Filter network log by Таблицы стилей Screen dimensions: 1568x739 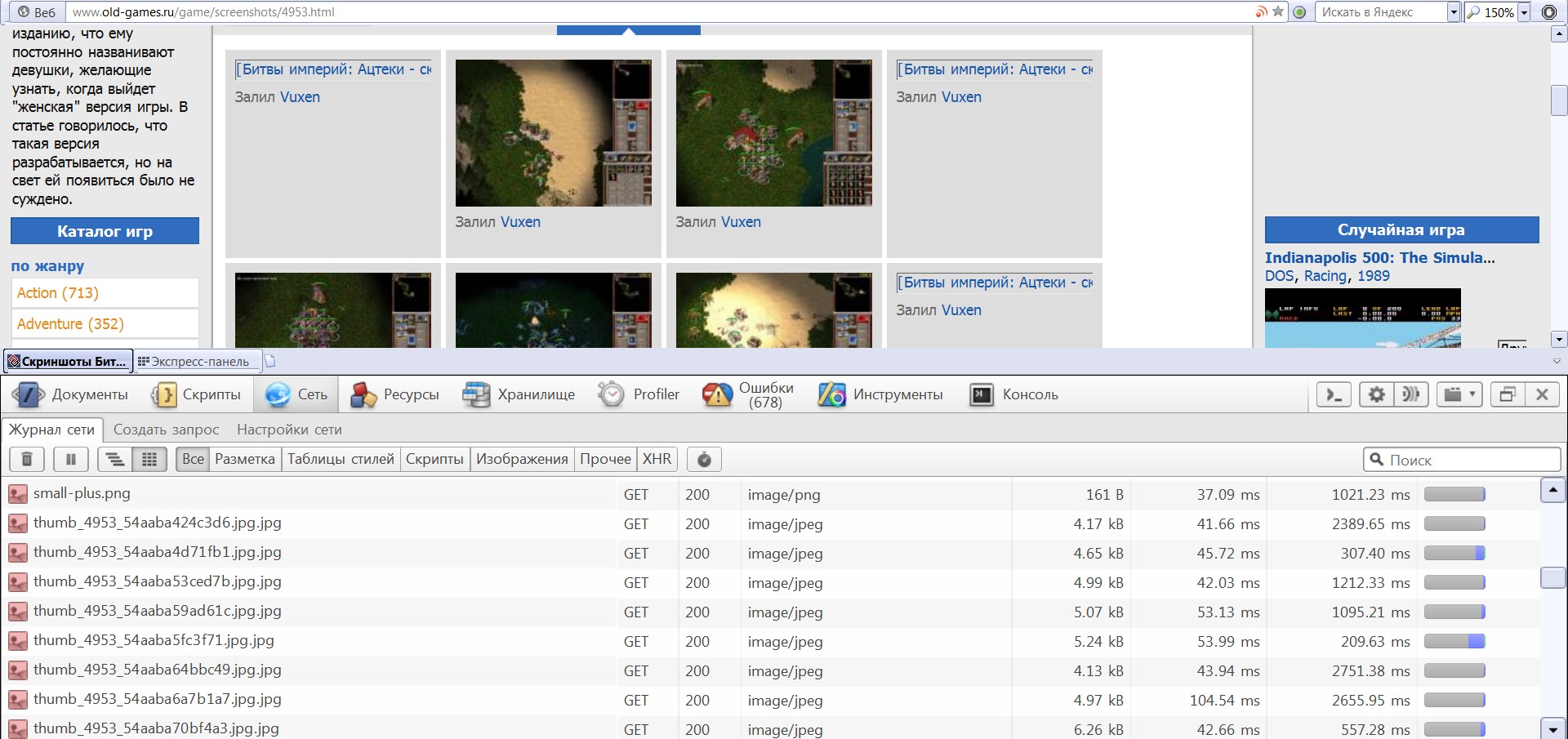pos(341,460)
